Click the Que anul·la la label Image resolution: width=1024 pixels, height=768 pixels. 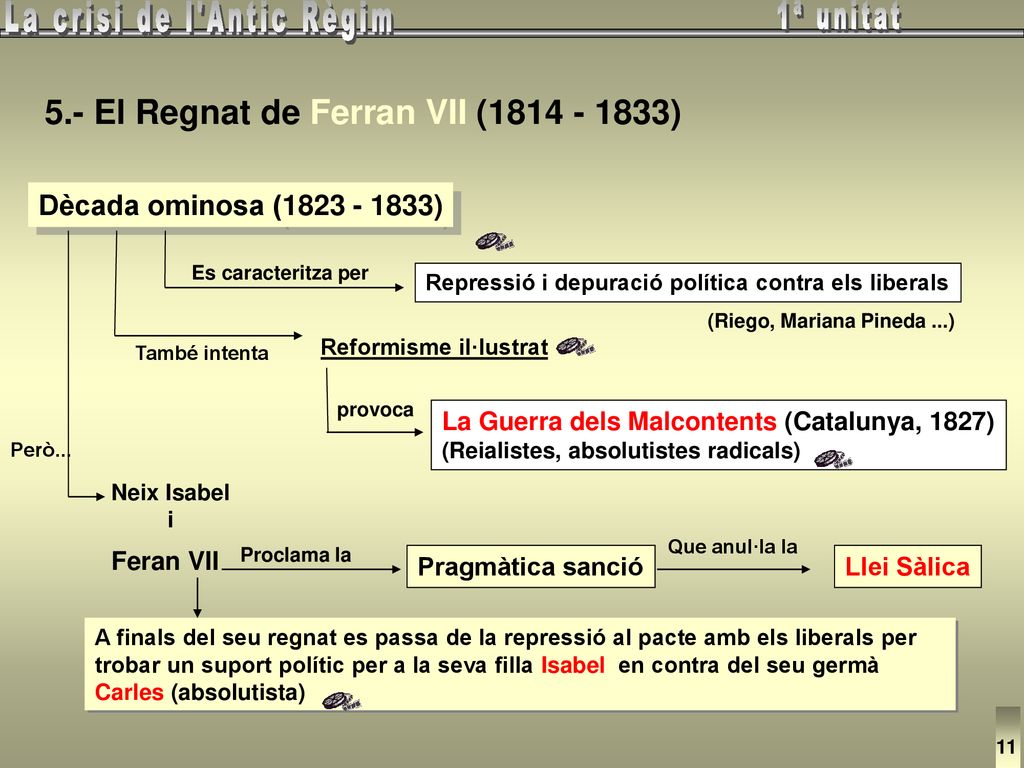tap(732, 547)
